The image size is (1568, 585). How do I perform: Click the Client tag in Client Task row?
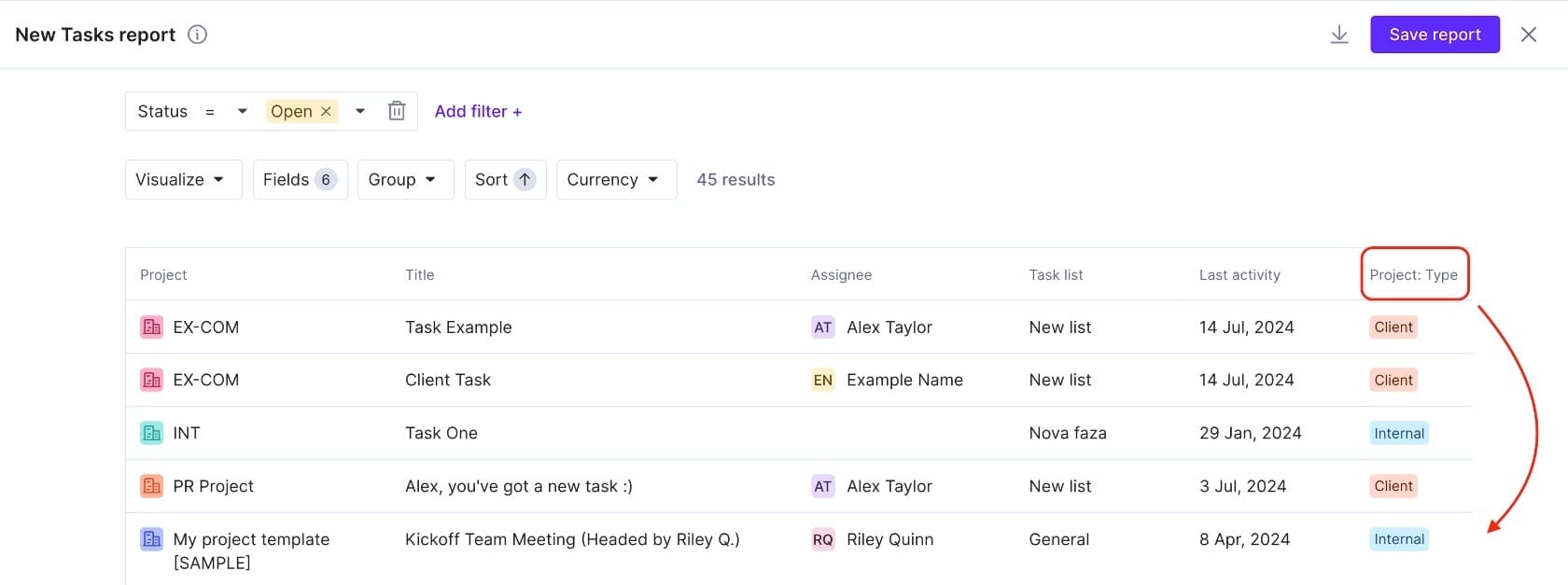(x=1393, y=380)
